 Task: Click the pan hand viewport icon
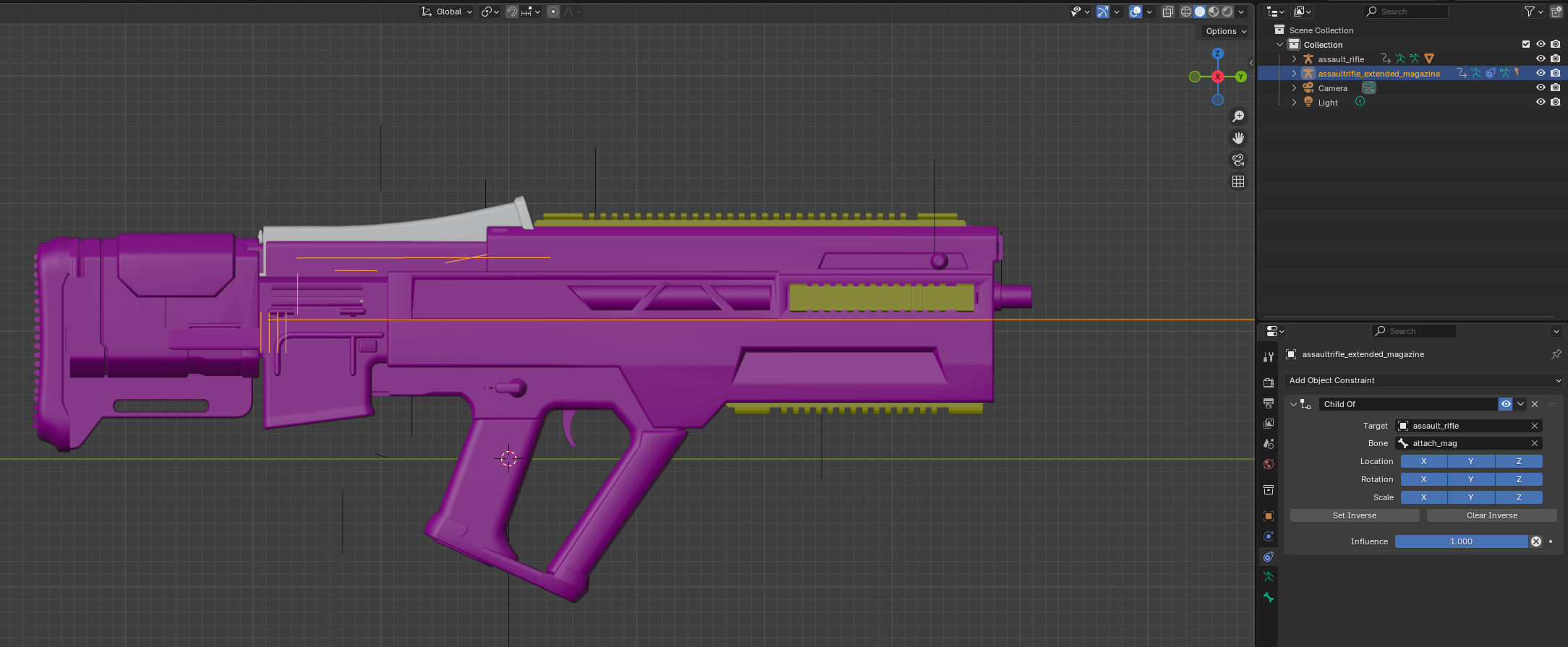point(1238,138)
